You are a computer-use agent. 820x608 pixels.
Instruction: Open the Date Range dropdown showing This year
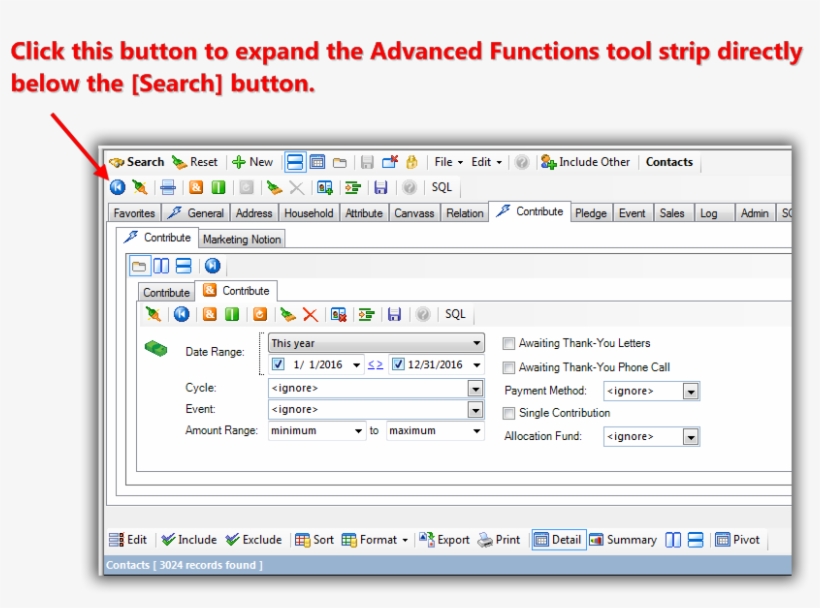pos(477,343)
